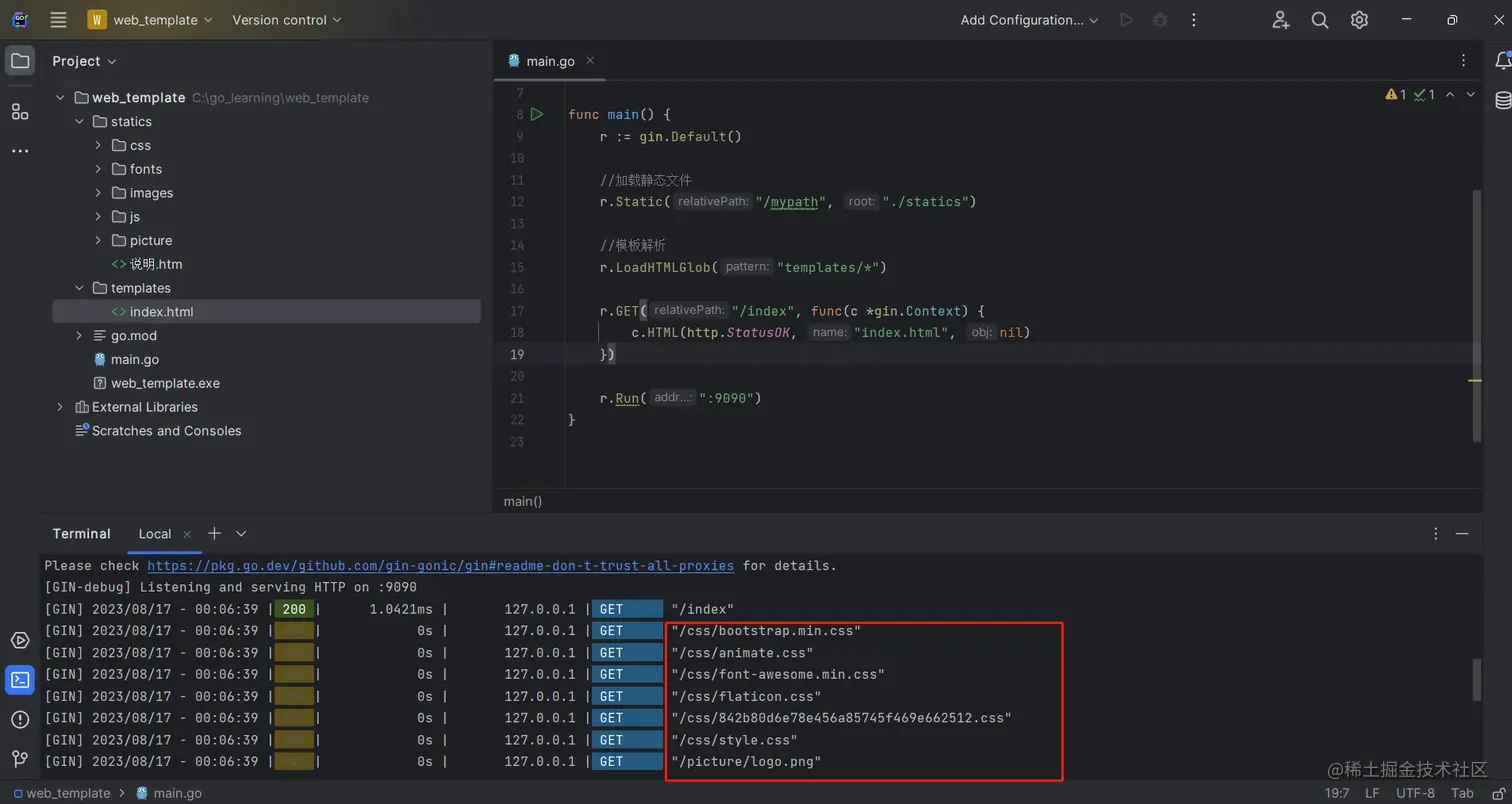Screen dimensions: 1512x804
Task: Show more tool windows via the ellipsis icon
Action: click(20, 151)
